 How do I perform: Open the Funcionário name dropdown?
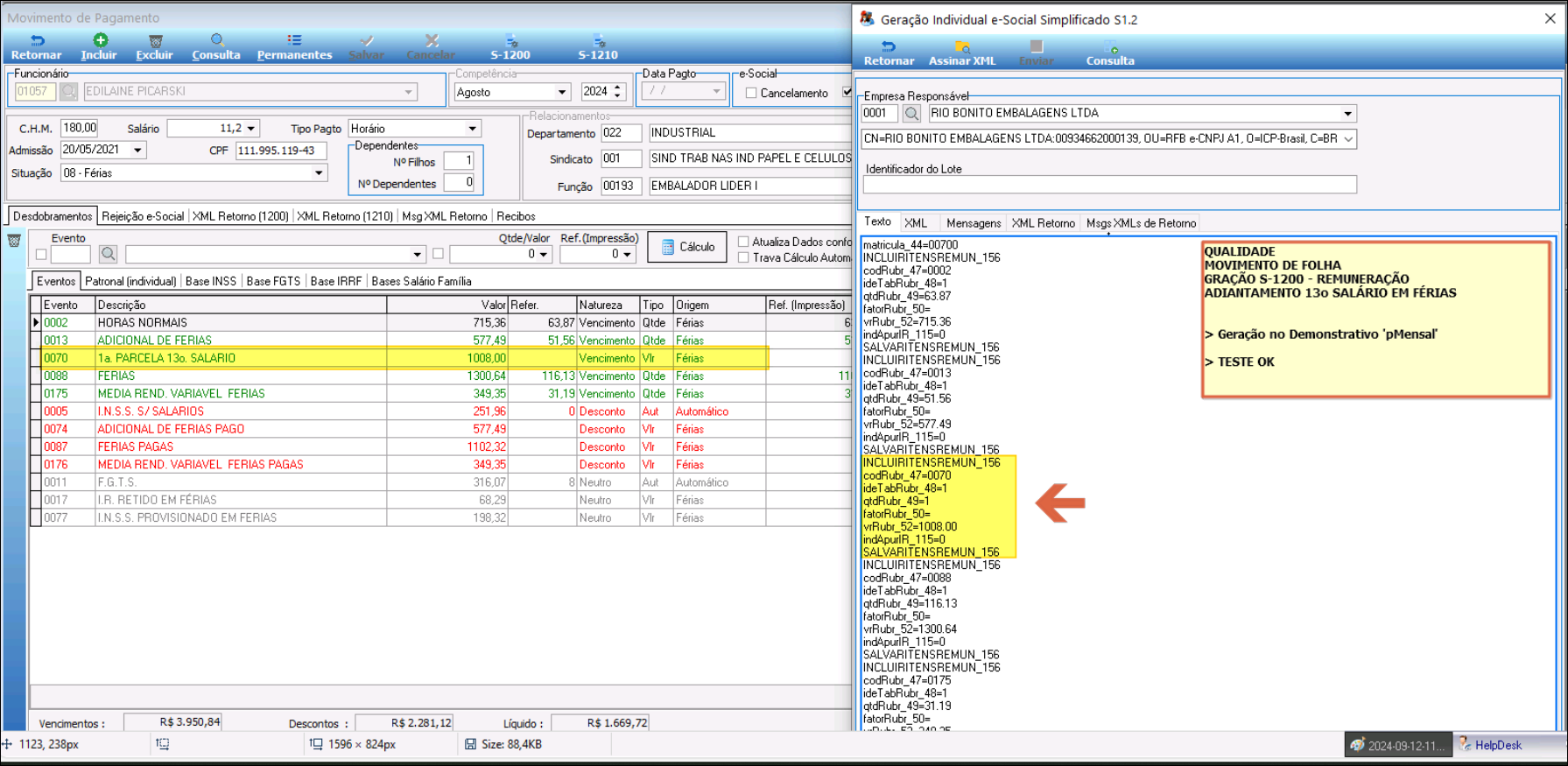408,91
